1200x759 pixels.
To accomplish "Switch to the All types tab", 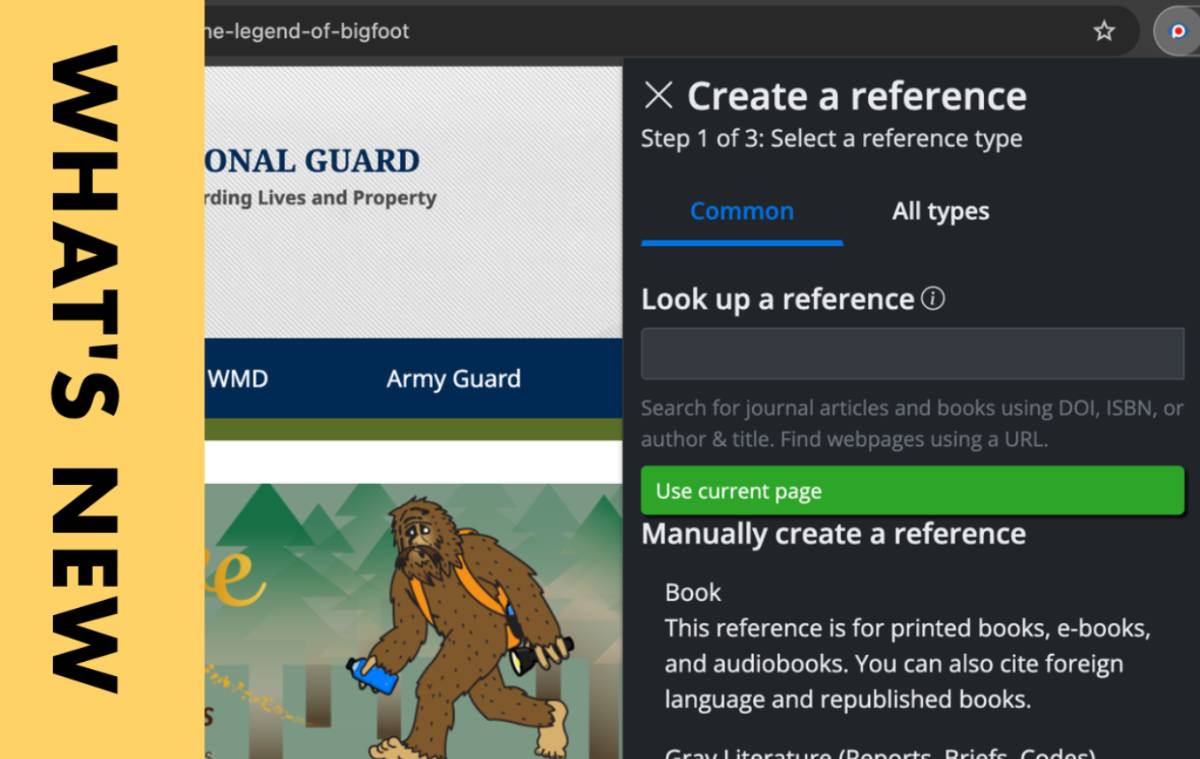I will tap(941, 212).
